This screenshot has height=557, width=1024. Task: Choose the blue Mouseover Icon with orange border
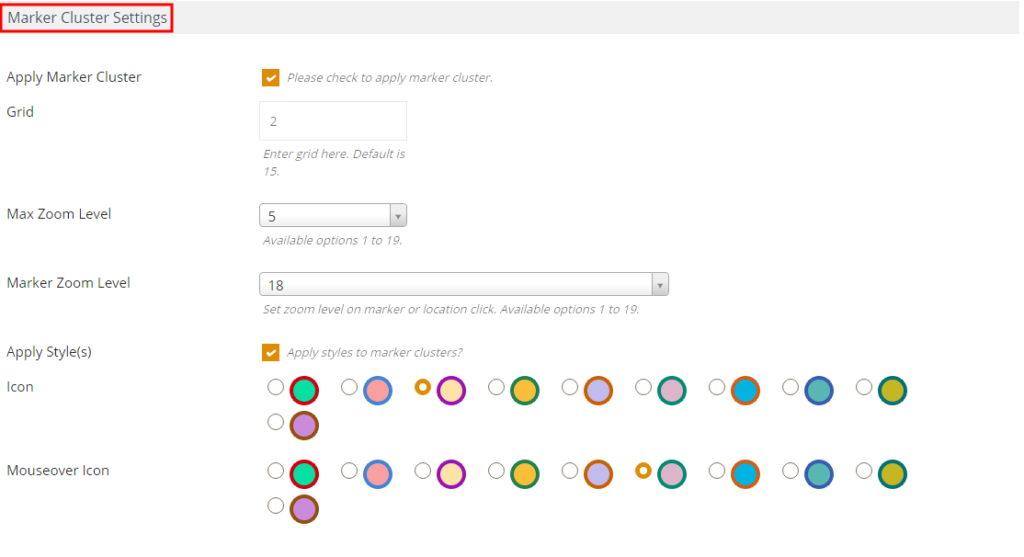[x=745, y=474]
